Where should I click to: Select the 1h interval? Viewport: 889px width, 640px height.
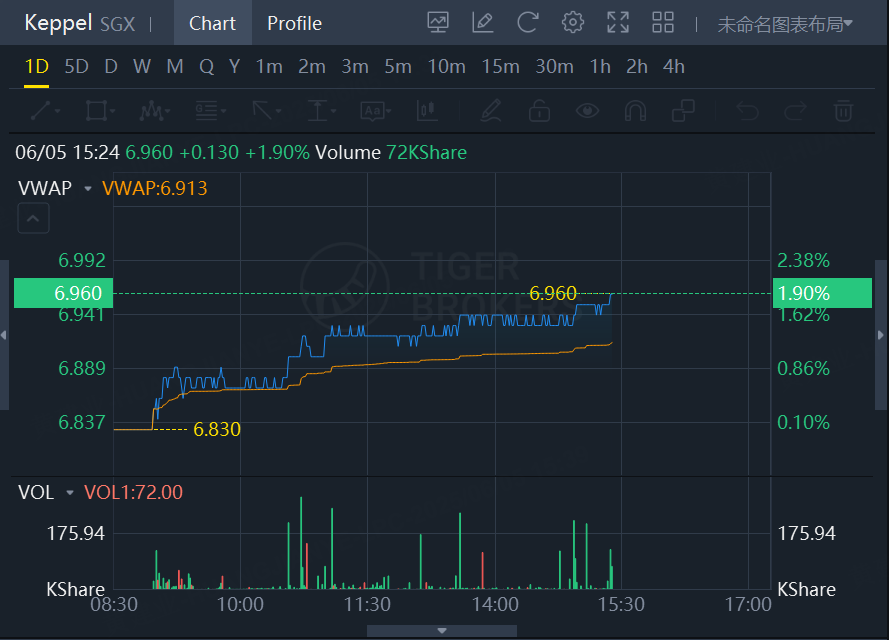pos(600,67)
